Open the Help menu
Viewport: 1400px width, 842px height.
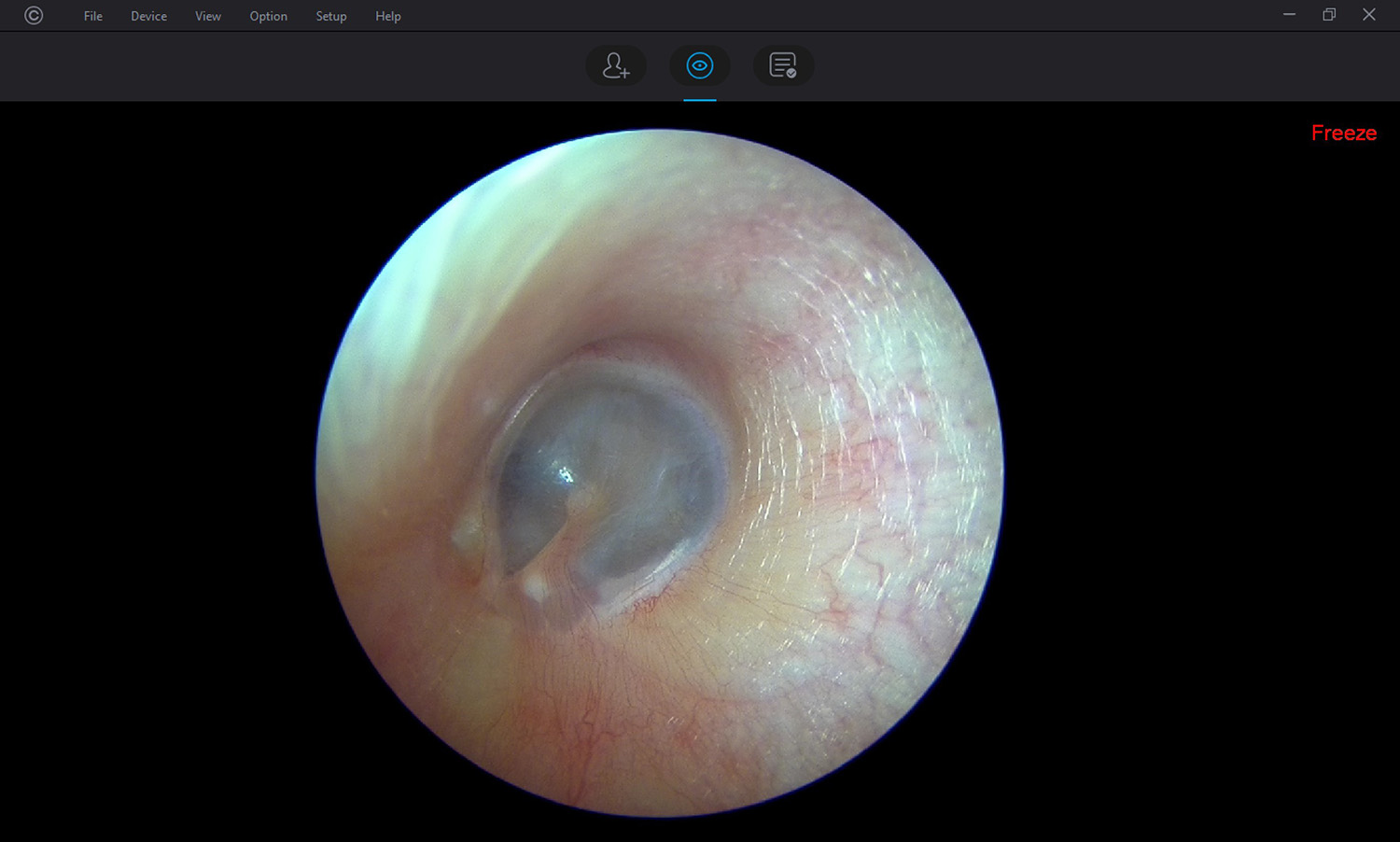point(387,16)
